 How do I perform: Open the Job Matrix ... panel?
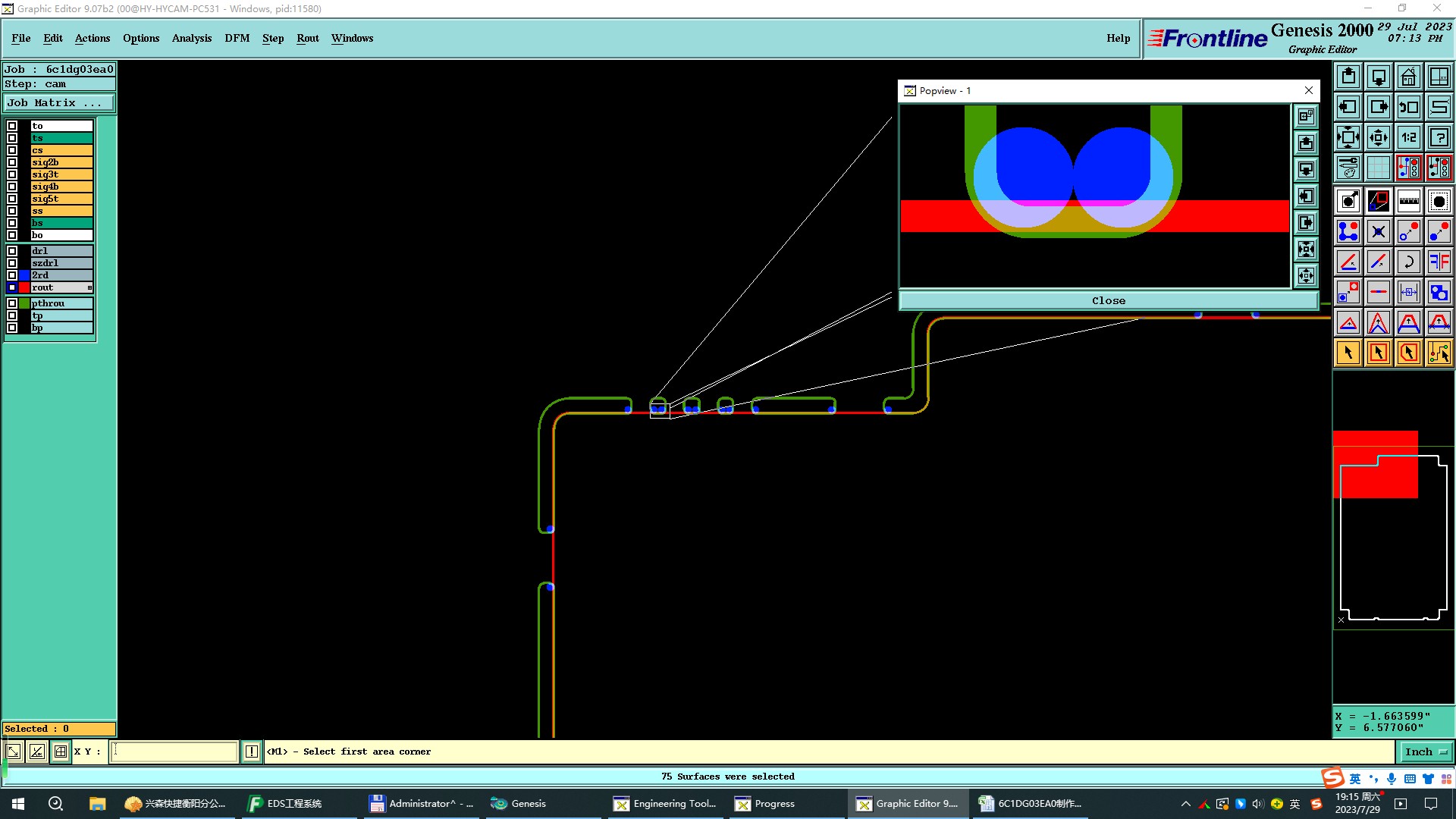(59, 102)
